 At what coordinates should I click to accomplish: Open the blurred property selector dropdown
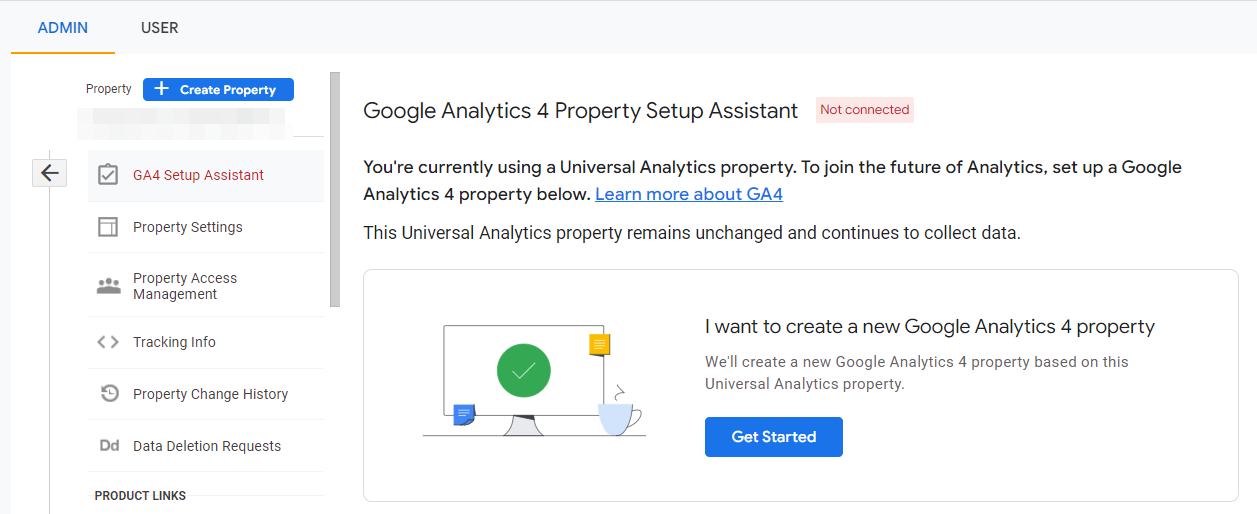click(182, 122)
